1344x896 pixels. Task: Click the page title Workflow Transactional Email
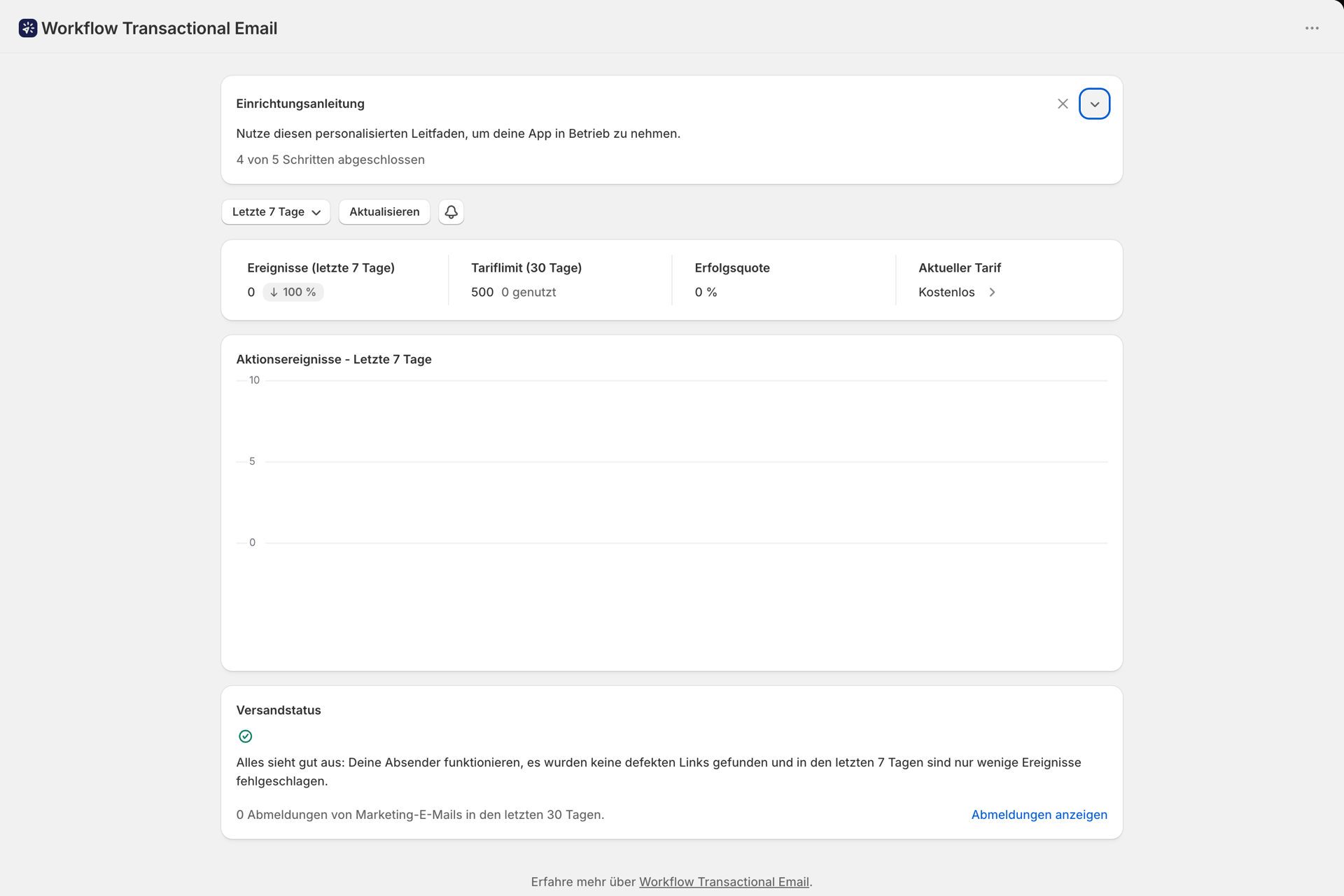tap(160, 28)
